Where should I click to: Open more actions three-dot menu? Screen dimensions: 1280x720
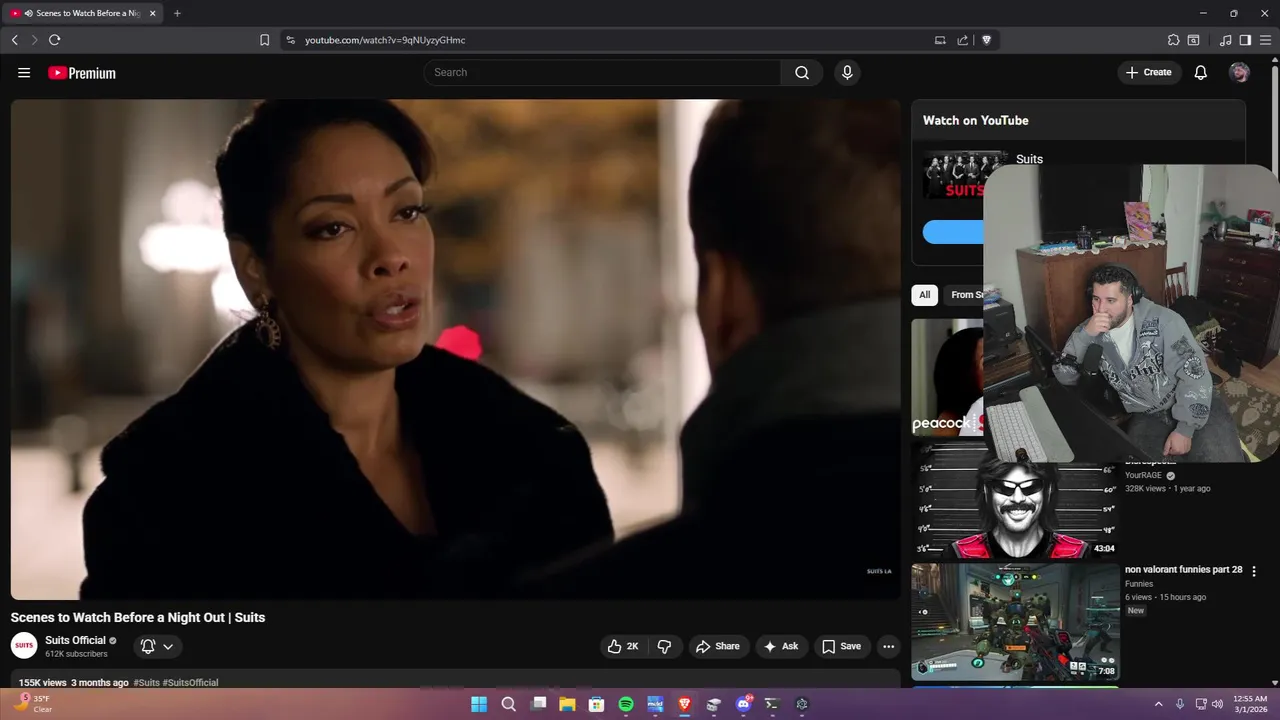(x=888, y=646)
